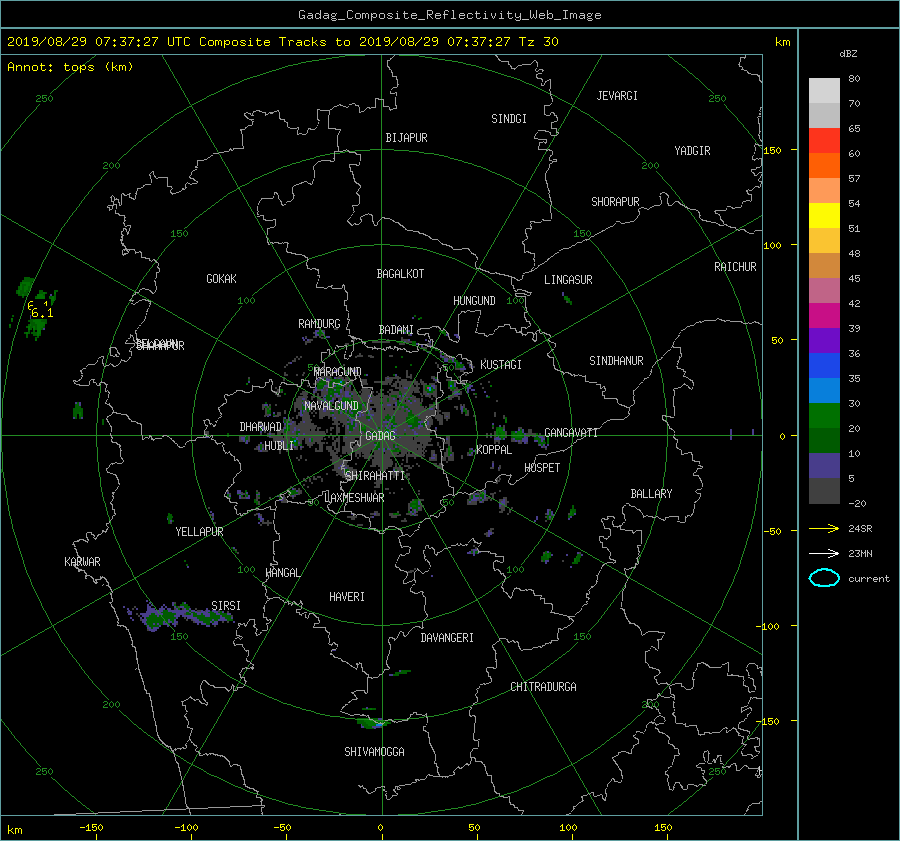Click the -100 bottom axis tick label
This screenshot has width=900, height=841.
pyautogui.click(x=186, y=828)
